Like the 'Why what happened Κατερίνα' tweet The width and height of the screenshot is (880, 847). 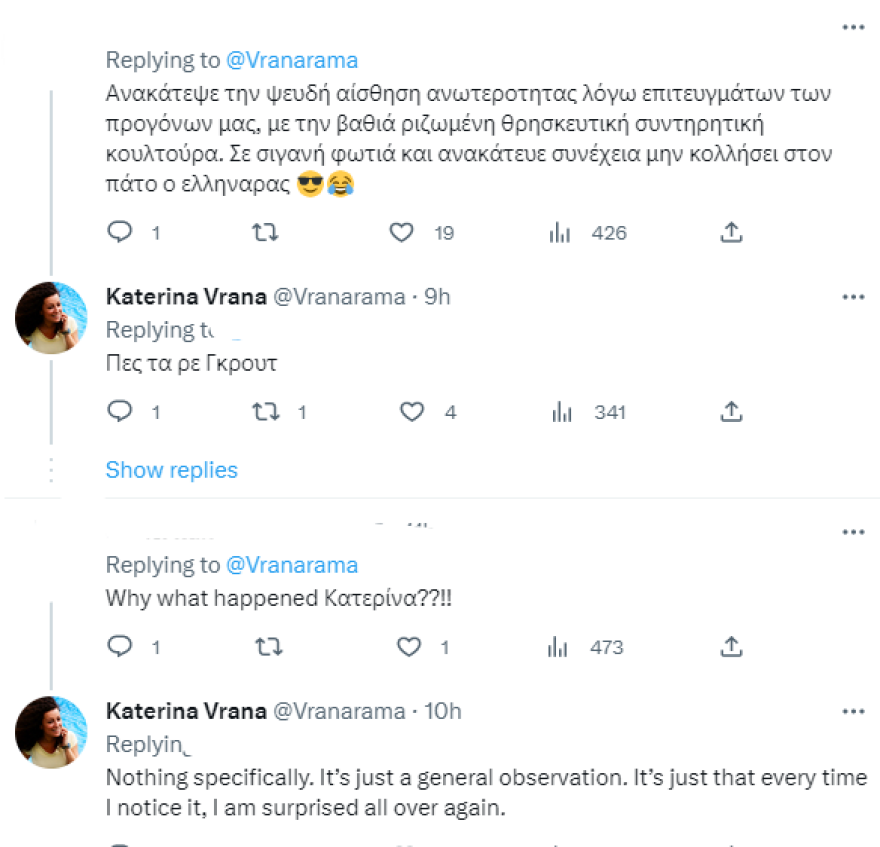(x=409, y=647)
